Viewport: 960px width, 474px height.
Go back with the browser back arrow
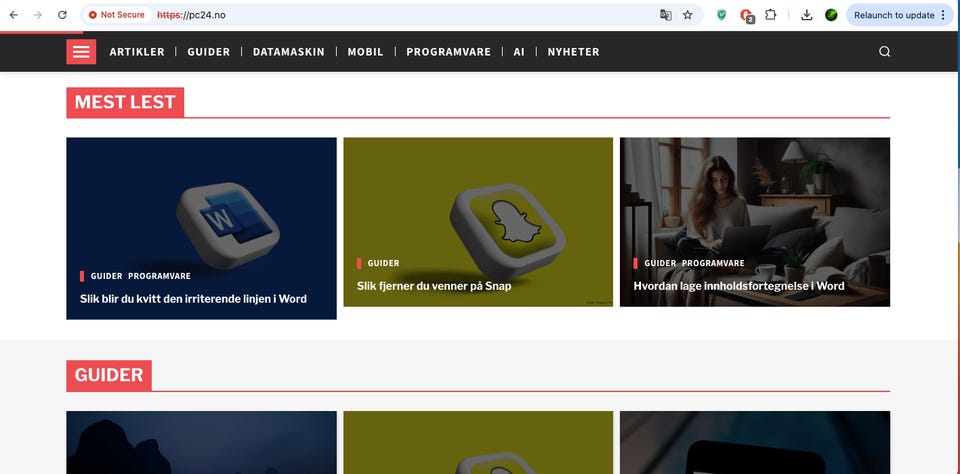(x=13, y=15)
